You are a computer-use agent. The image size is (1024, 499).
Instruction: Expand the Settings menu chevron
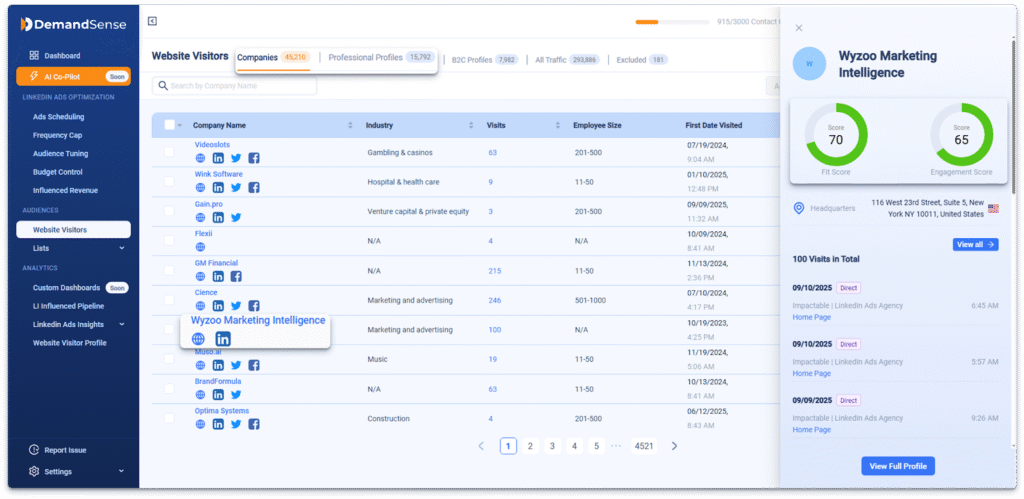121,471
